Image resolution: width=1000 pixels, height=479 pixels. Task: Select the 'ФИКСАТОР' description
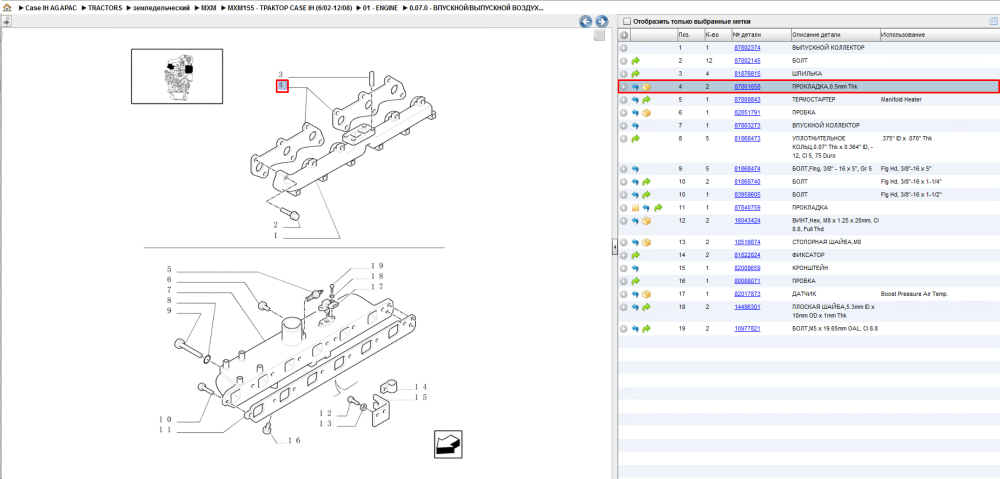[x=807, y=255]
